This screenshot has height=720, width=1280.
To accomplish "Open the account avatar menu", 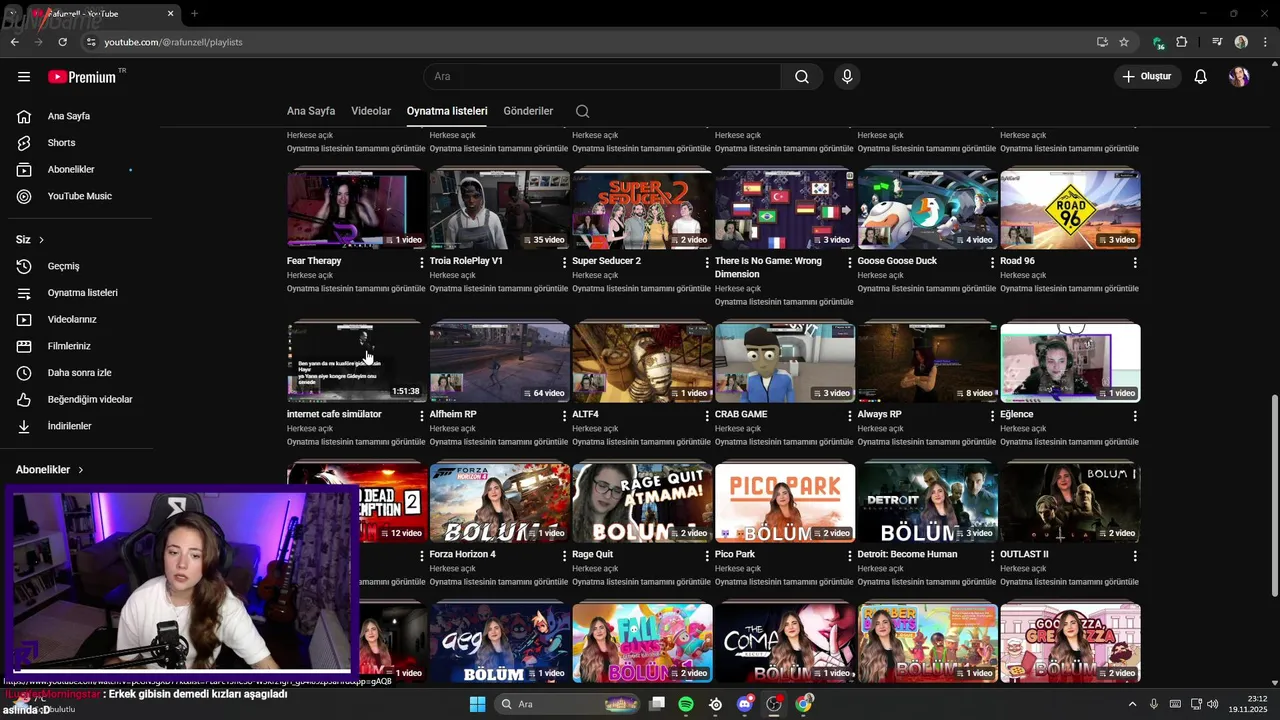I will tap(1239, 77).
